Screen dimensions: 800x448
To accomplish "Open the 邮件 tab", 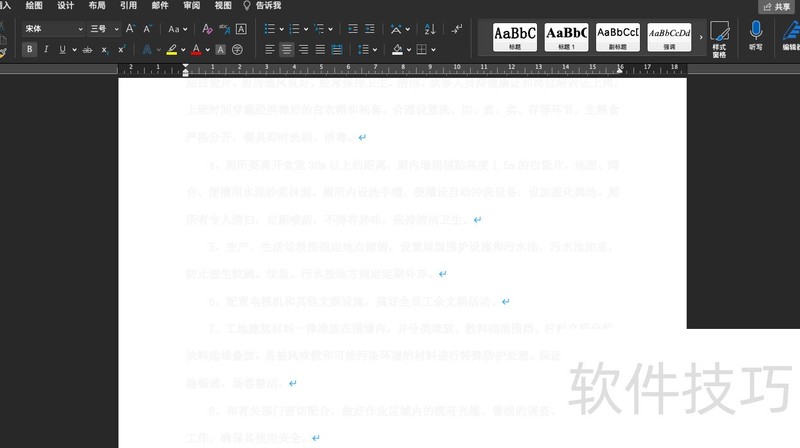I will click(160, 6).
